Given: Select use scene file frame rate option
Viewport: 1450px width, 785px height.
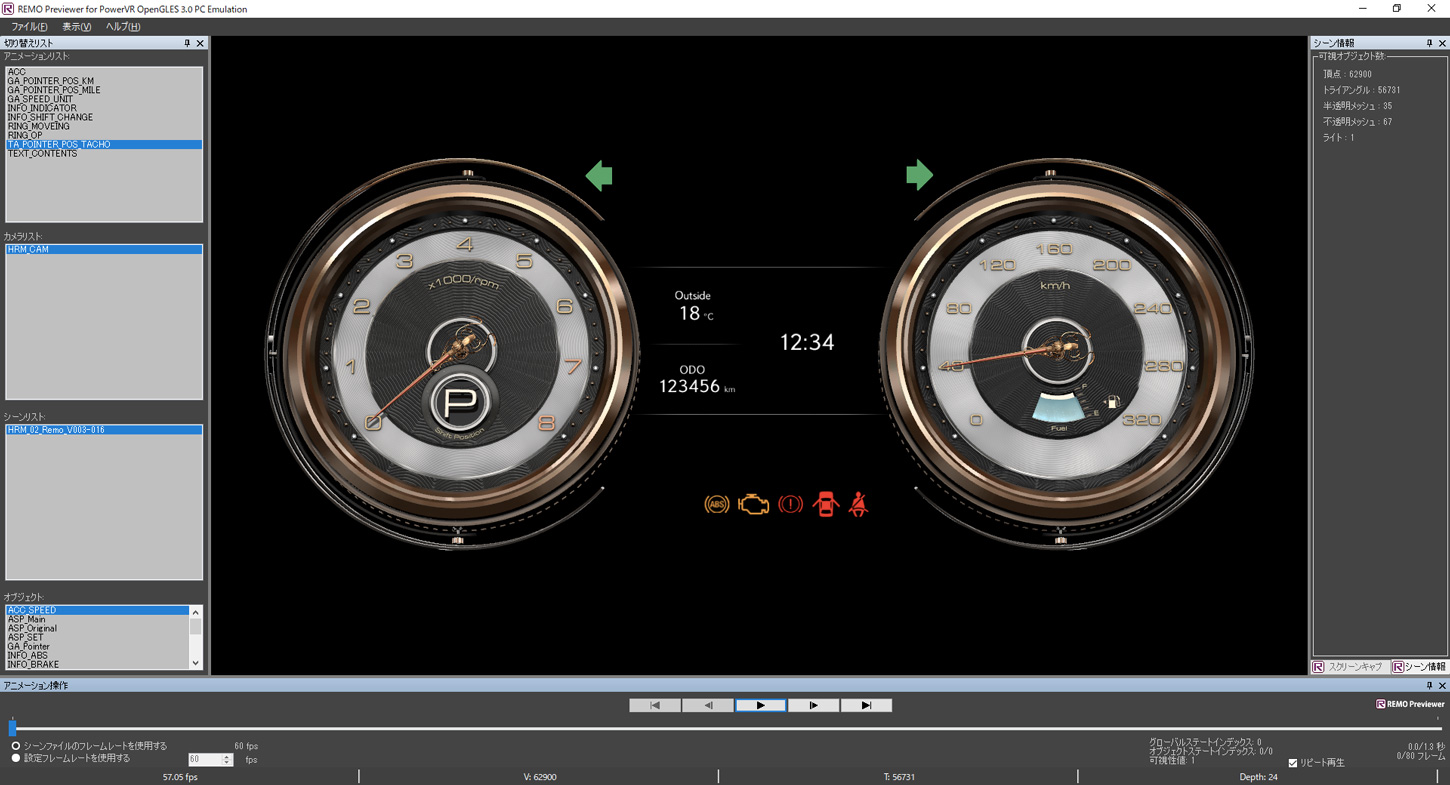Looking at the screenshot, I should [x=15, y=746].
